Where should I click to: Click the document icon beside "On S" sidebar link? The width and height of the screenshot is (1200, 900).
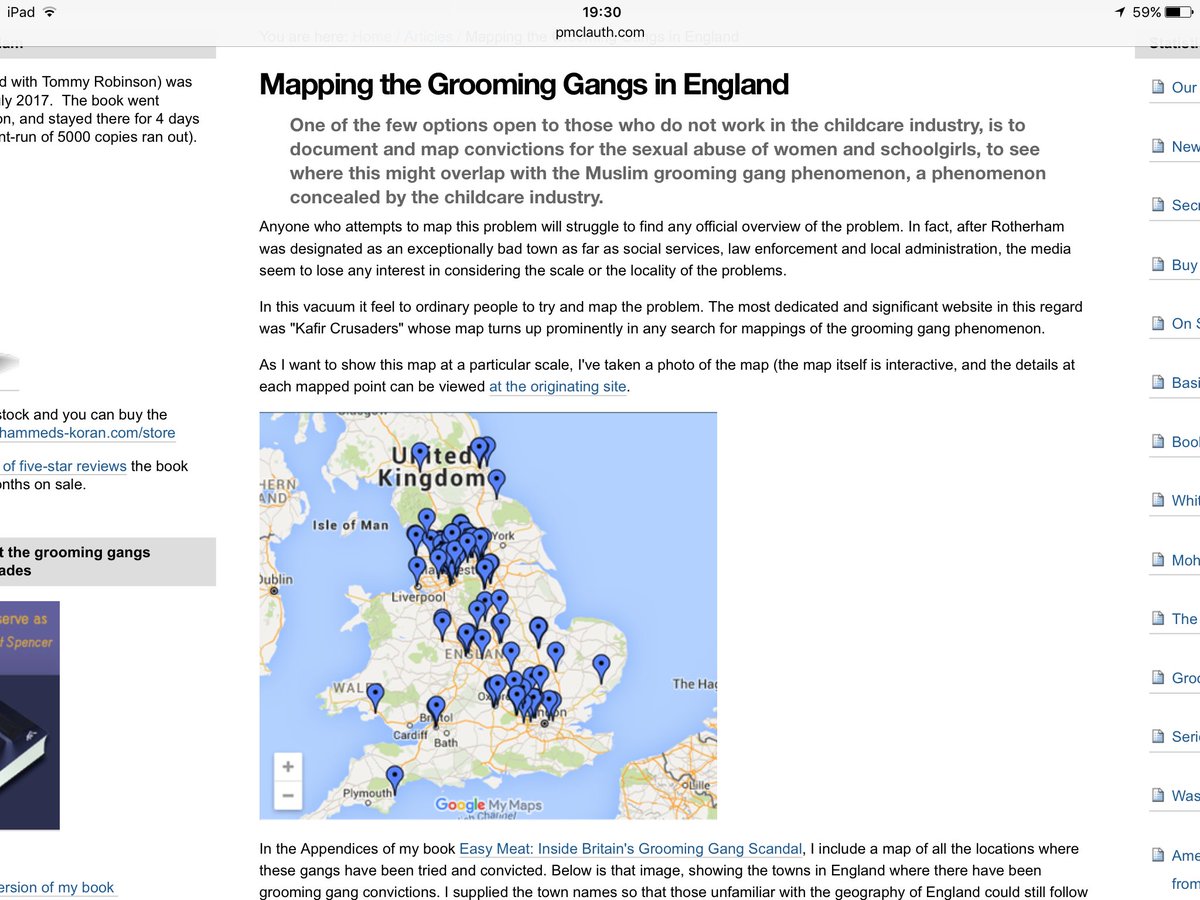tap(1158, 324)
